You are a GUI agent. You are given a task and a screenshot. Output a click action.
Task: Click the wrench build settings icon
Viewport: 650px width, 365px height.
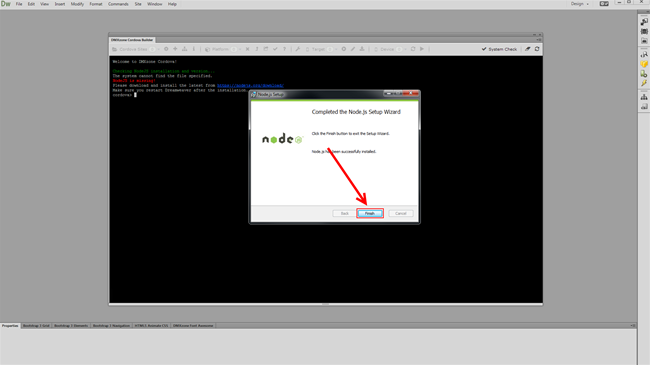point(298,49)
